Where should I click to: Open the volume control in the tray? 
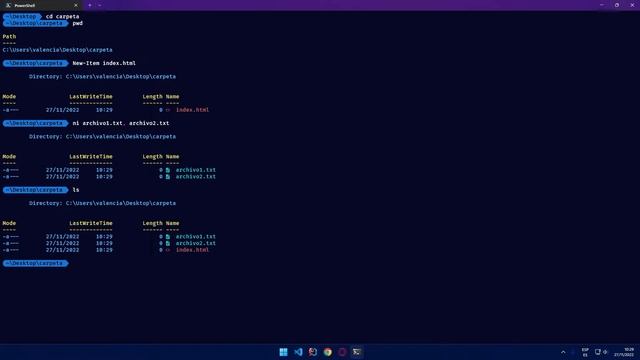[x=605, y=352]
